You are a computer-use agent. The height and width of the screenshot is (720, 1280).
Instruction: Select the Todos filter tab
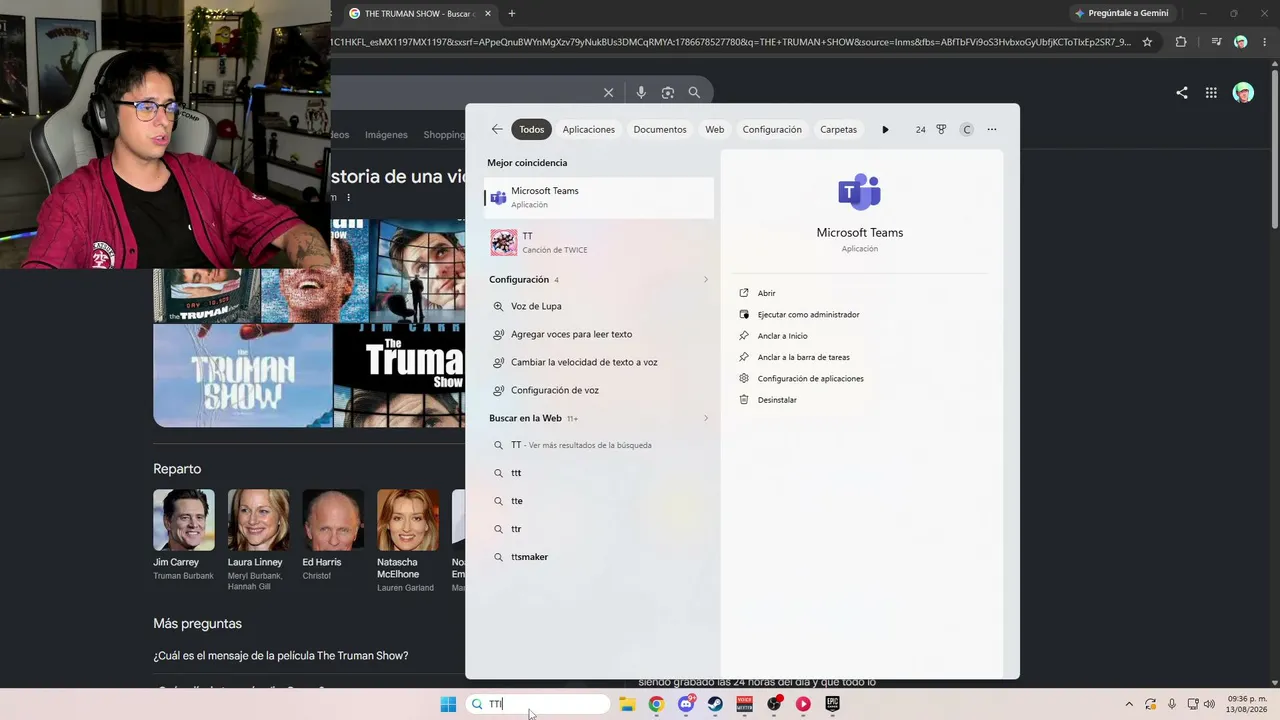coord(532,129)
